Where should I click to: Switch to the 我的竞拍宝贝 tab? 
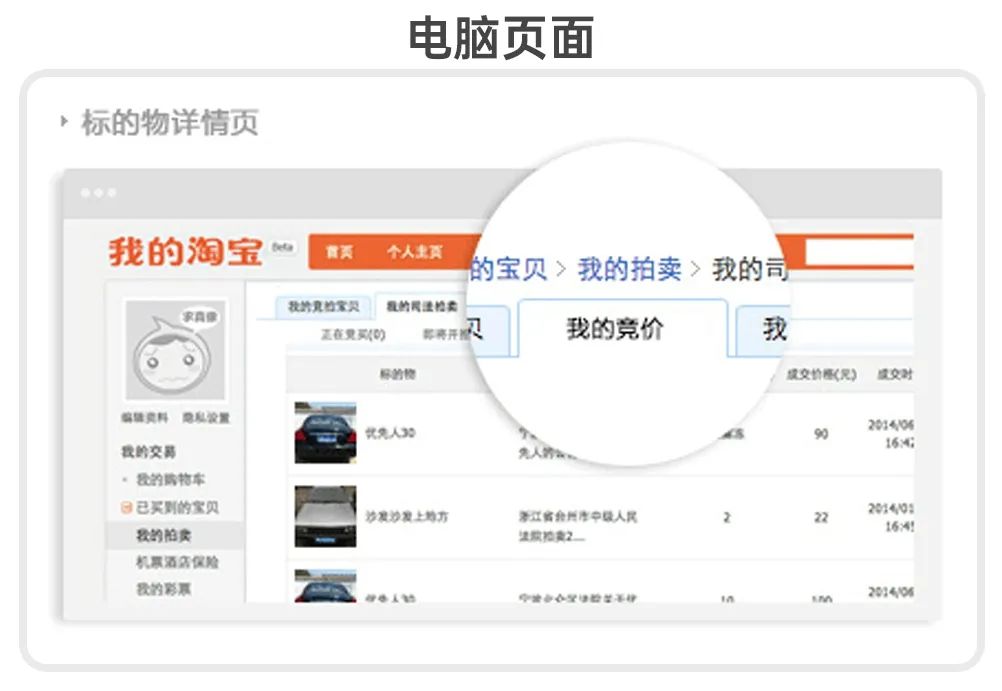(x=323, y=307)
